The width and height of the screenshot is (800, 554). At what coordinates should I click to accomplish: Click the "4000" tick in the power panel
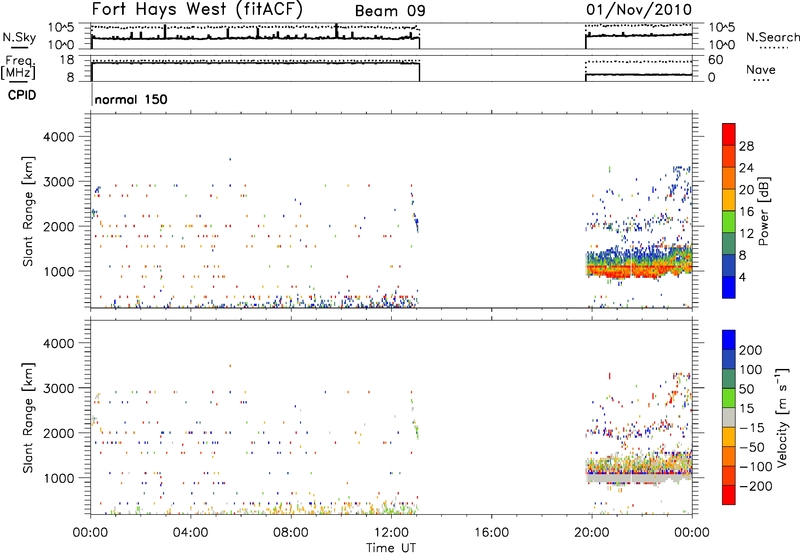click(58, 137)
